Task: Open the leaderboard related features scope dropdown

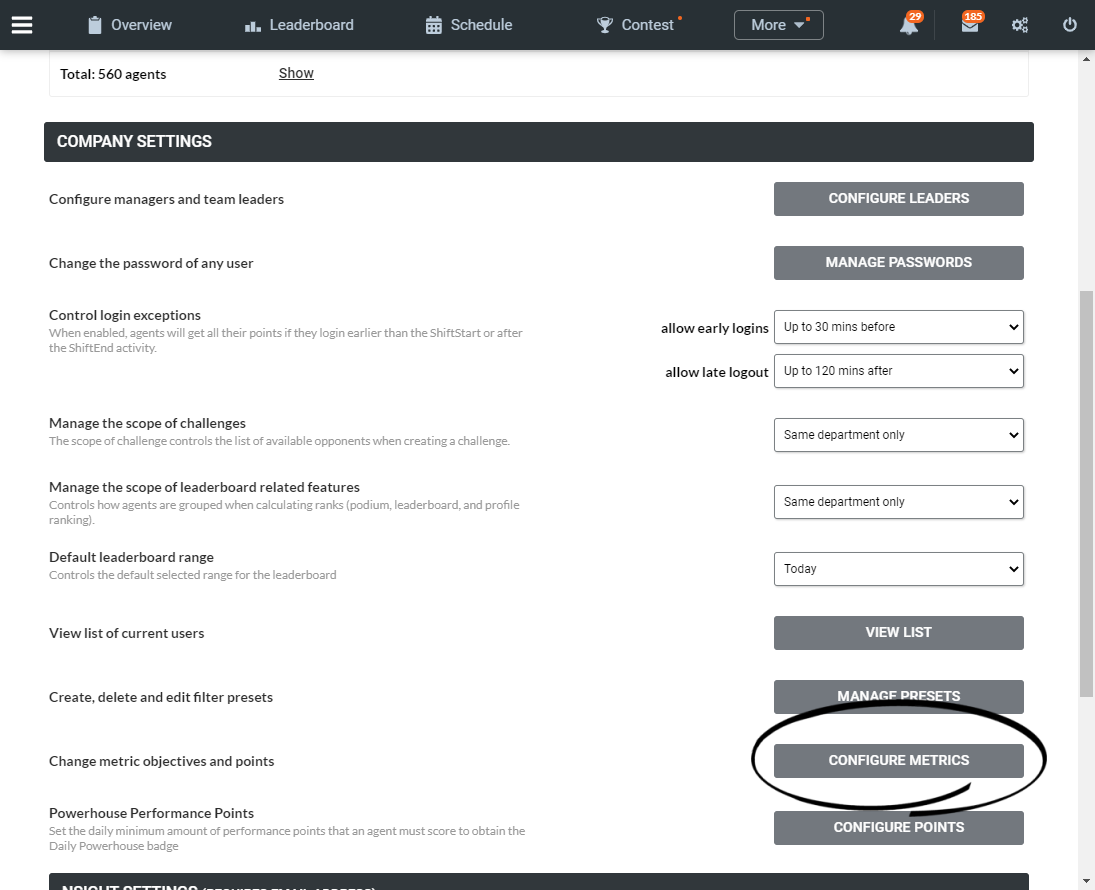Action: (899, 502)
